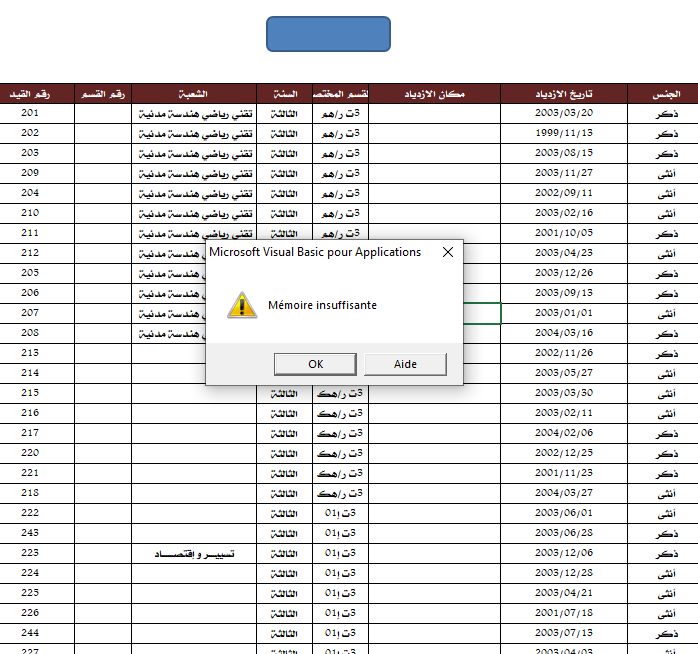Click the birth date cell 1999/11/13
This screenshot has height=654, width=698.
tap(563, 133)
